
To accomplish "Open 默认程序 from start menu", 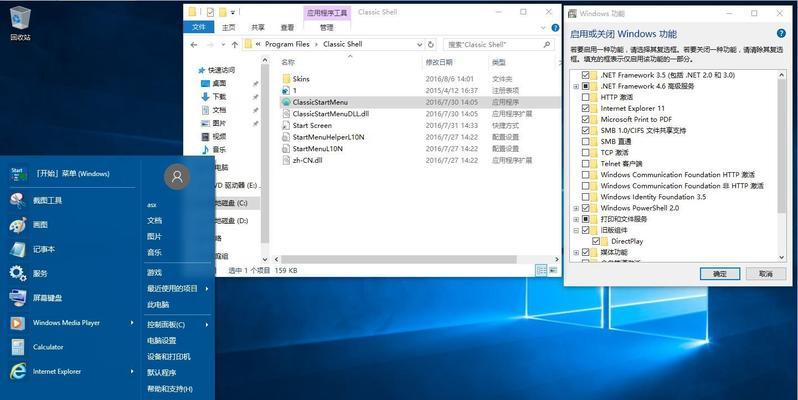I will click(x=161, y=373).
